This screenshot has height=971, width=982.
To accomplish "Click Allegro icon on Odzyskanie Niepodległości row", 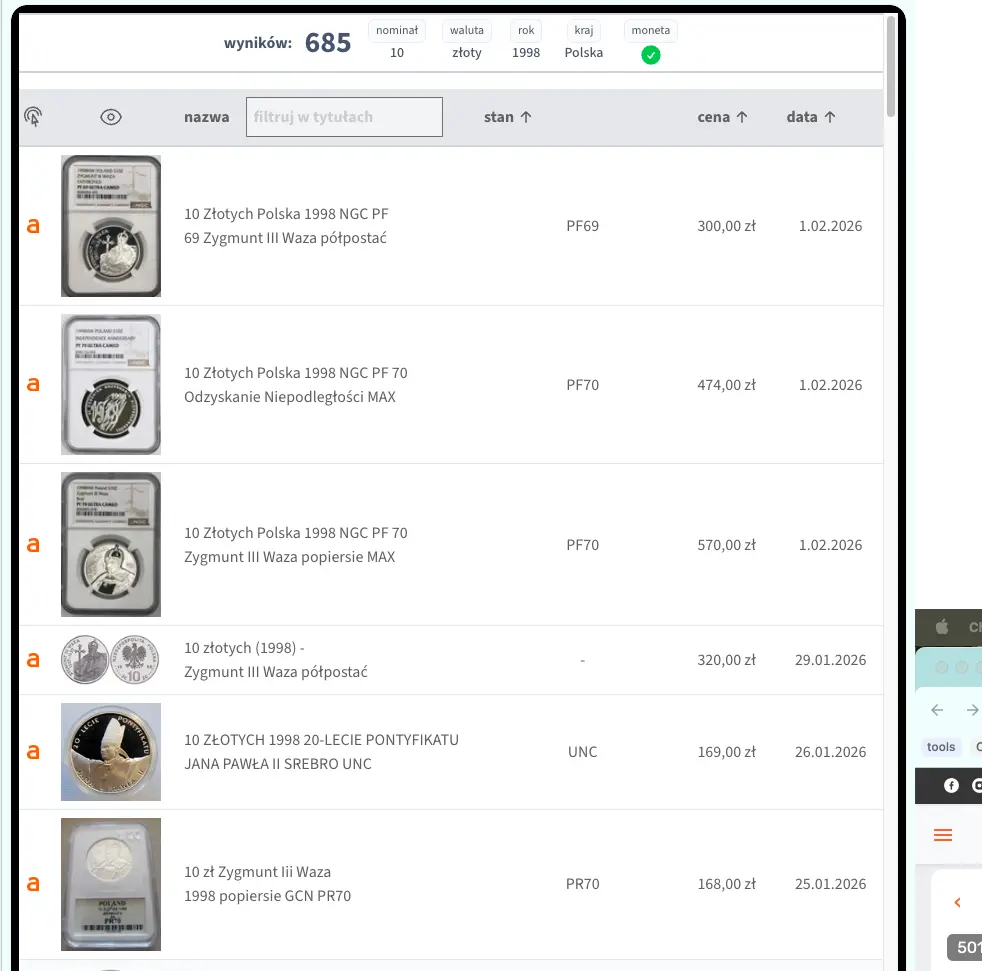I will click(x=33, y=385).
